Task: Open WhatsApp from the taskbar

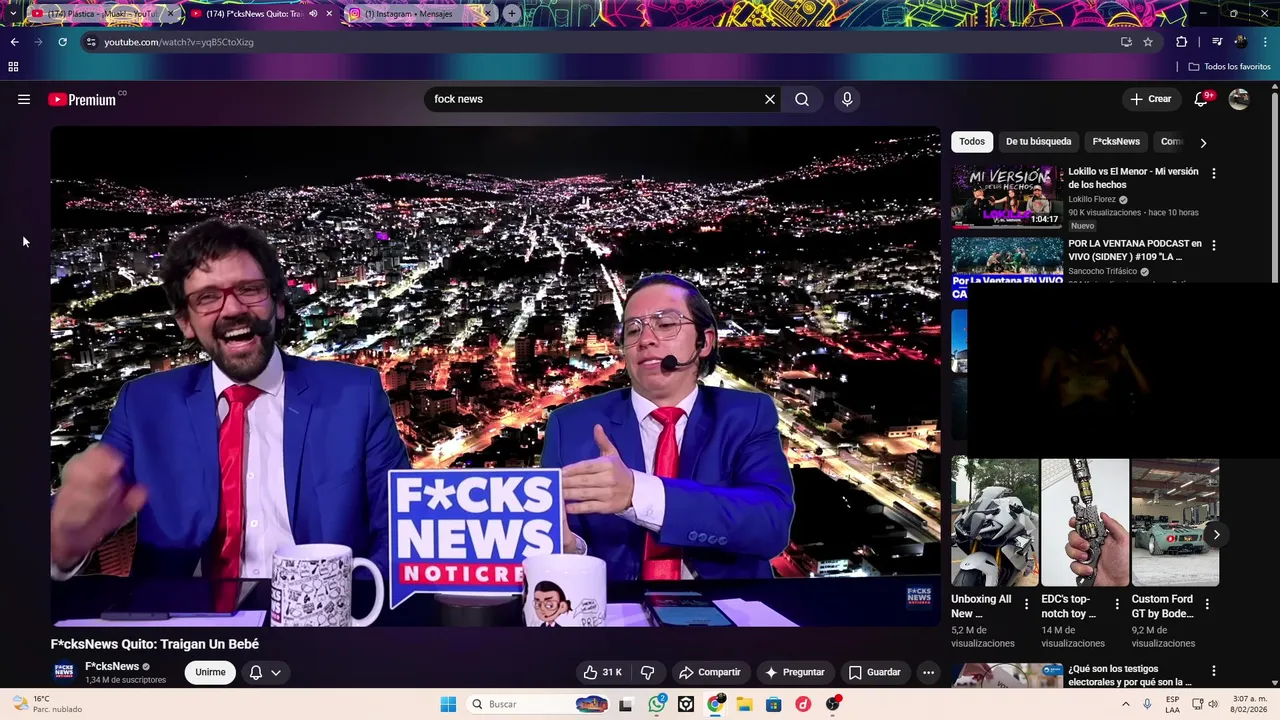Action: [657, 704]
